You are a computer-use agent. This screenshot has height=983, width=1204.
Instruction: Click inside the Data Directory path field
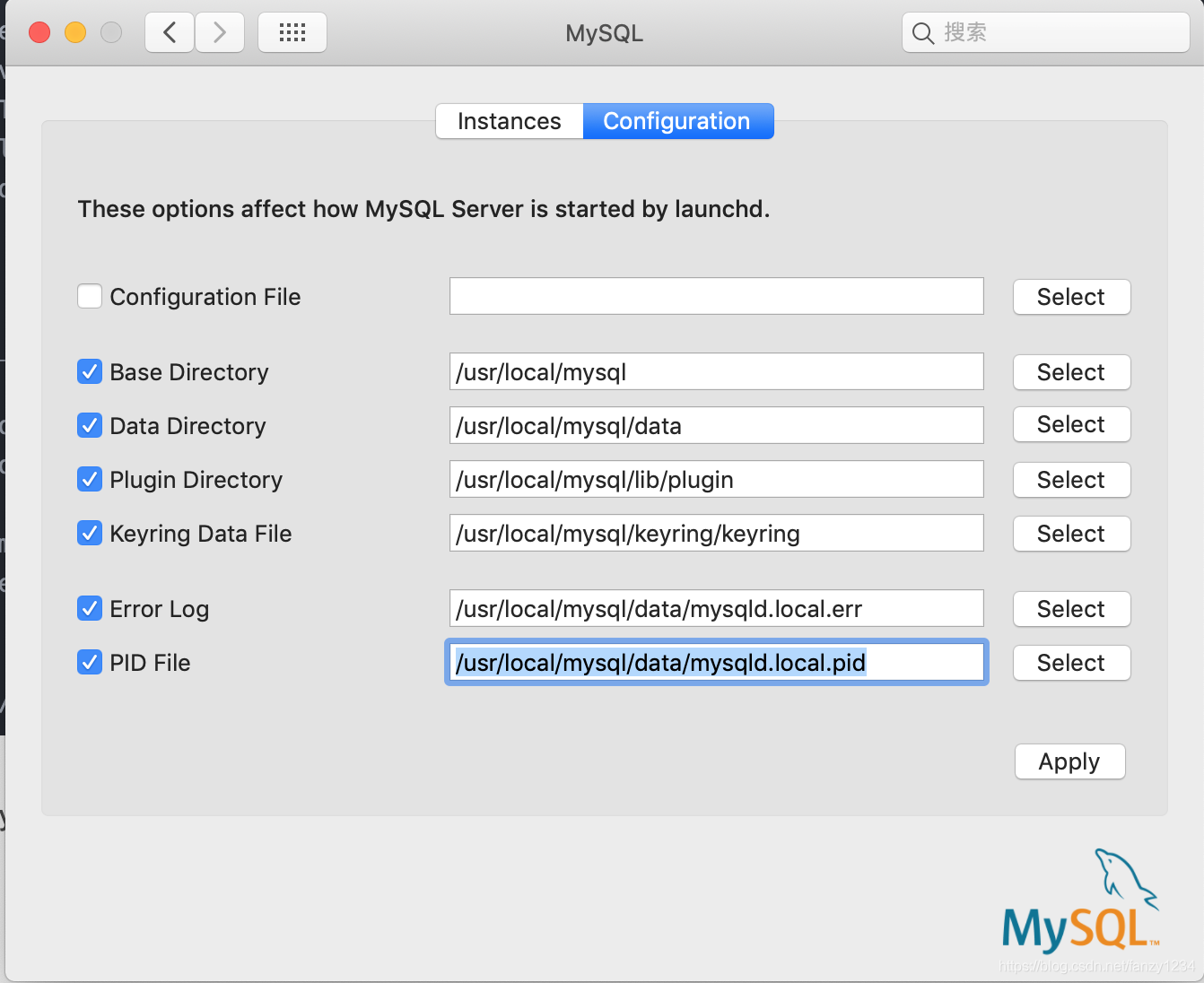716,425
